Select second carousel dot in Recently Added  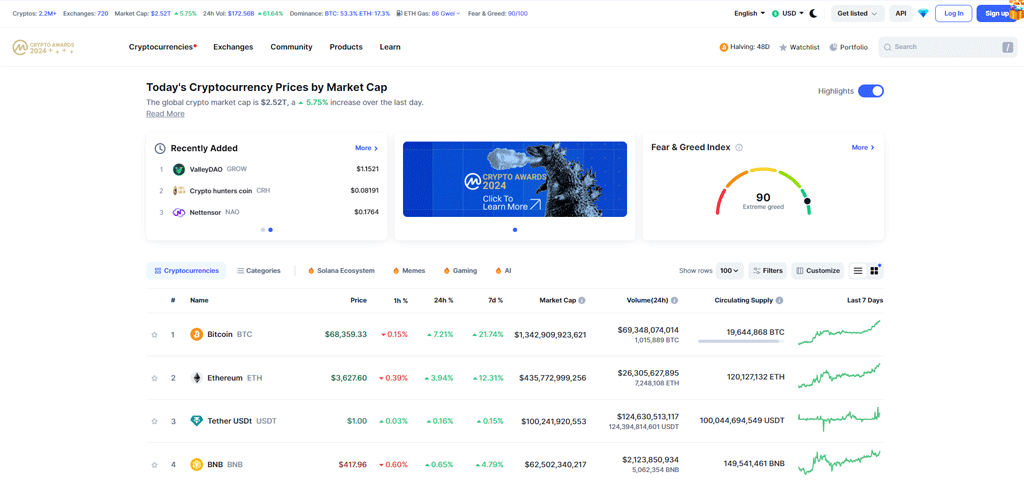coord(270,230)
